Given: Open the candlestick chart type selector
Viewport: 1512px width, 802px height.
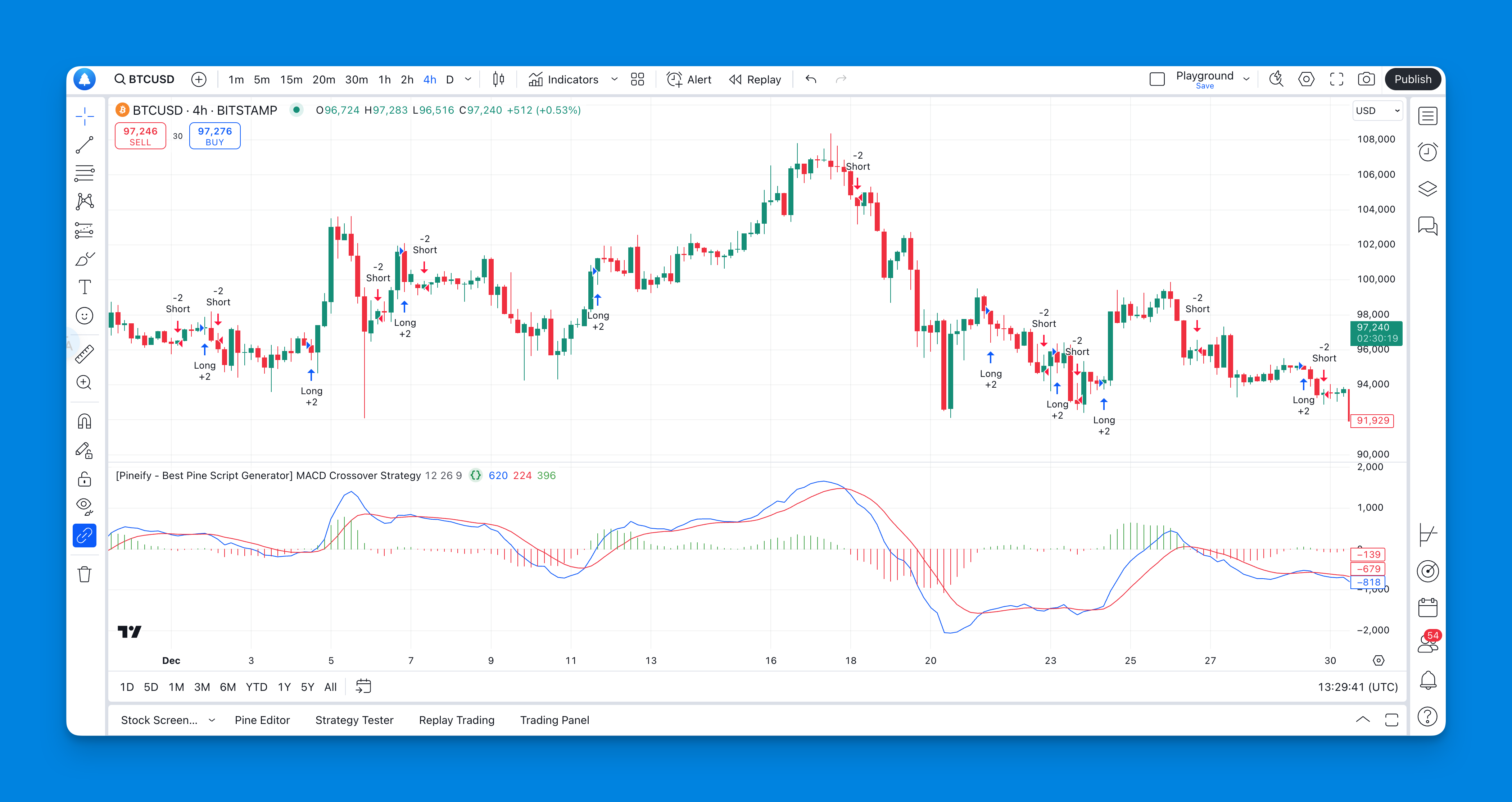Looking at the screenshot, I should click(x=498, y=79).
